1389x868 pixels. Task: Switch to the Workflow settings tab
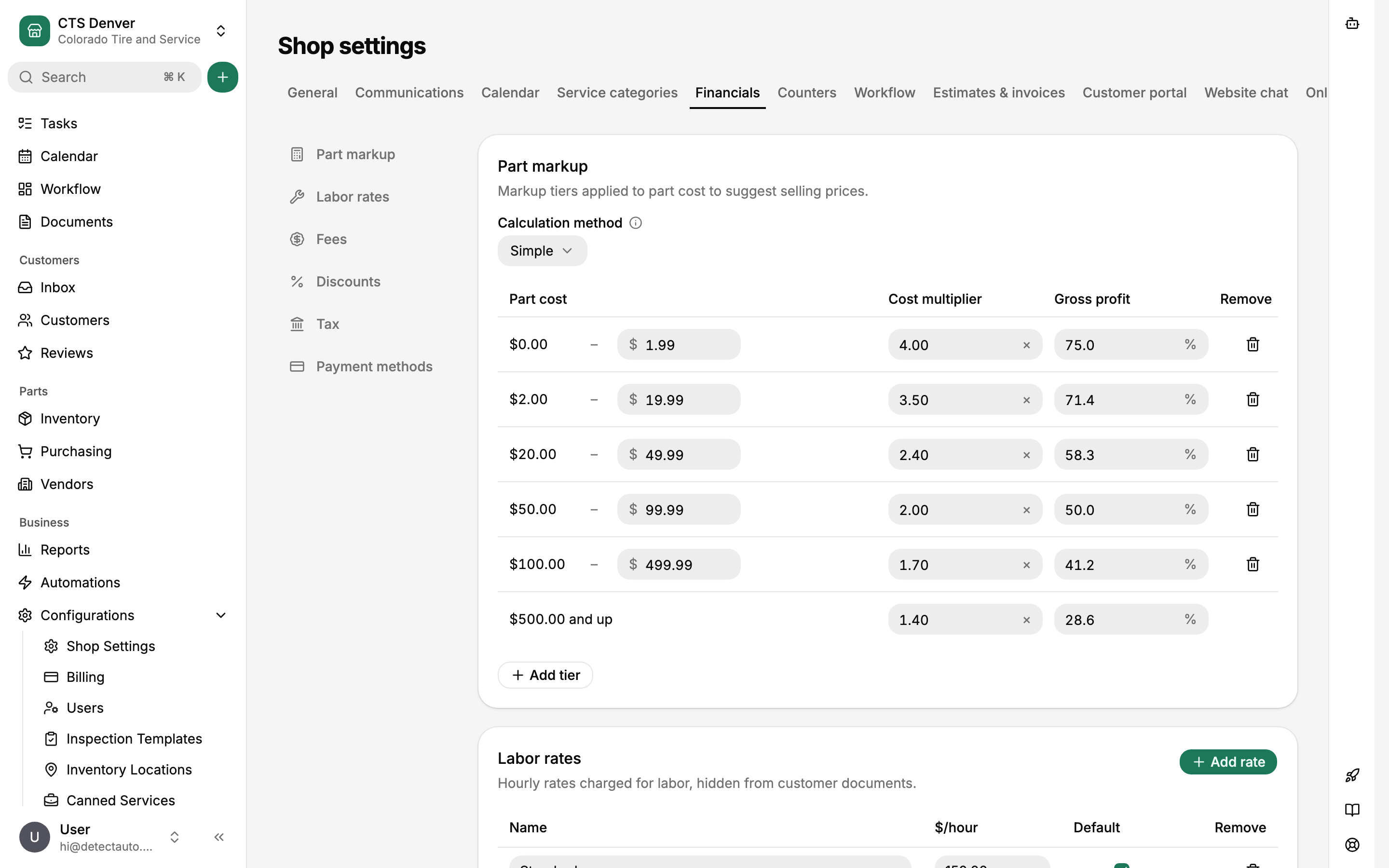[x=885, y=93]
